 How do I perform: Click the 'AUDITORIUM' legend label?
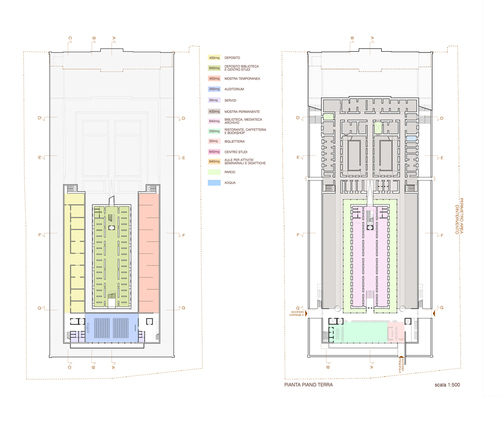(234, 89)
